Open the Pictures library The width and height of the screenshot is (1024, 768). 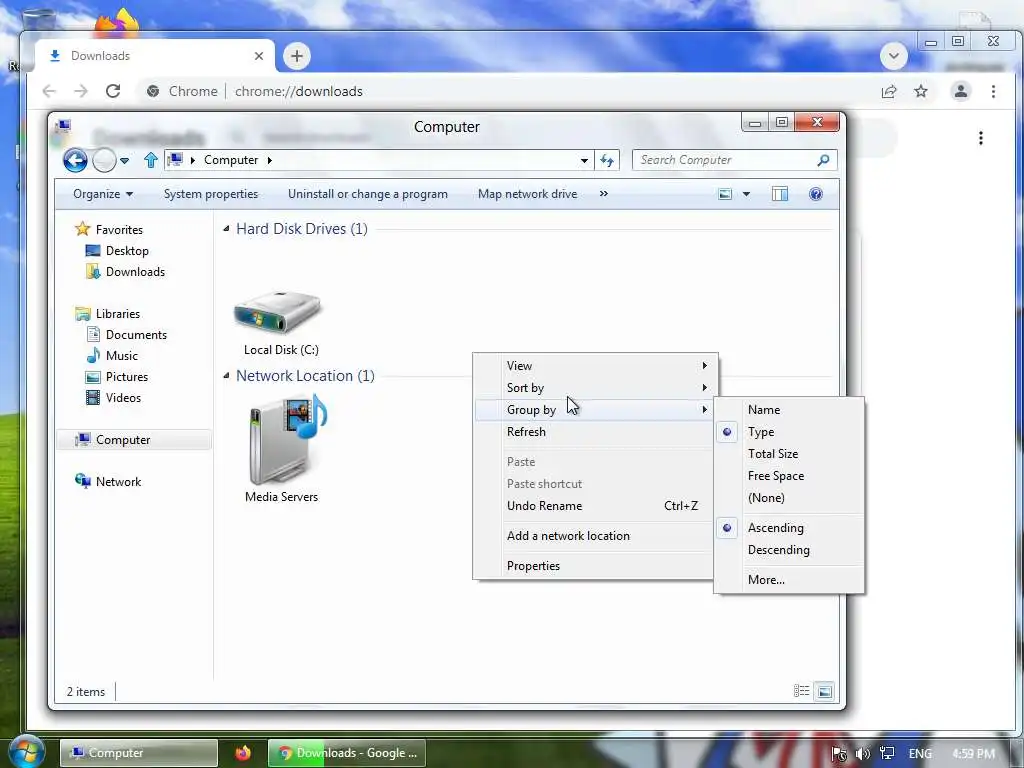(x=127, y=377)
